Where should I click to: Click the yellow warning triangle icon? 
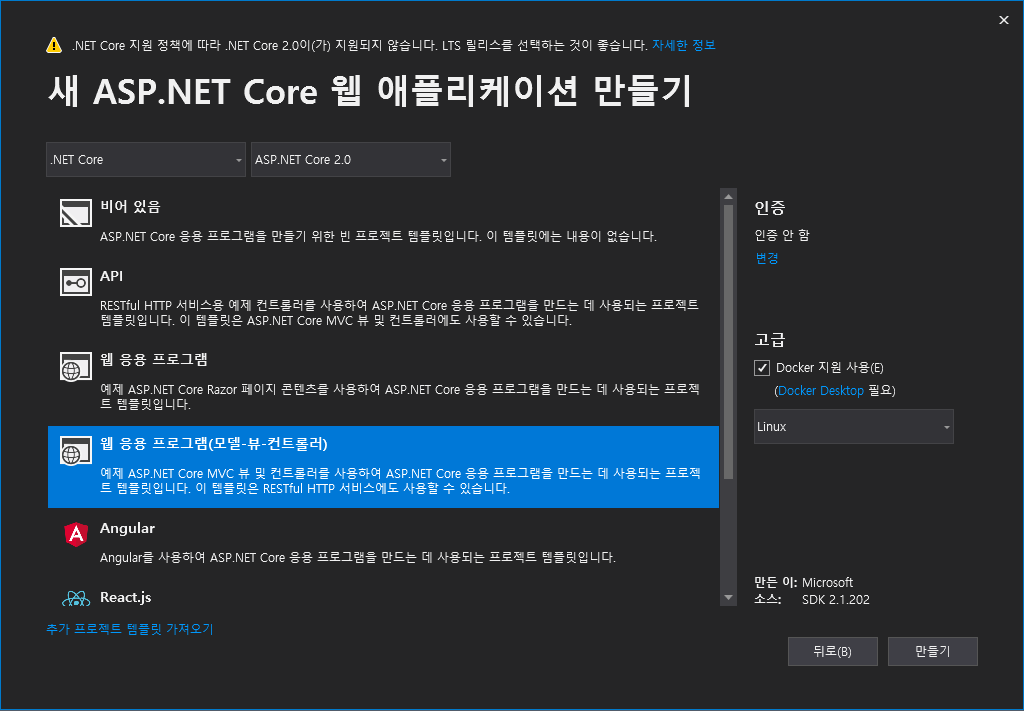54,45
